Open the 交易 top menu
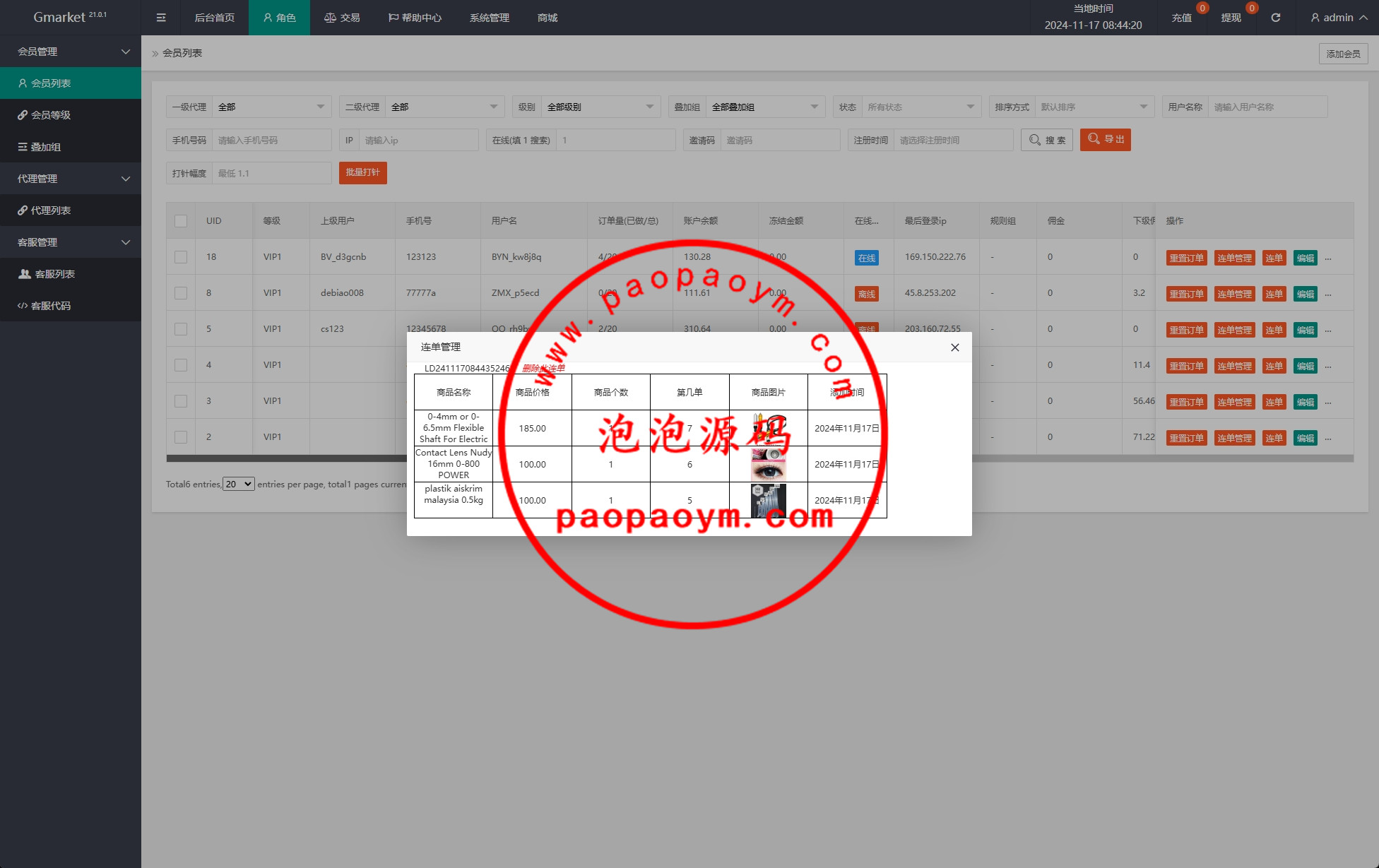This screenshot has width=1379, height=868. (x=342, y=18)
